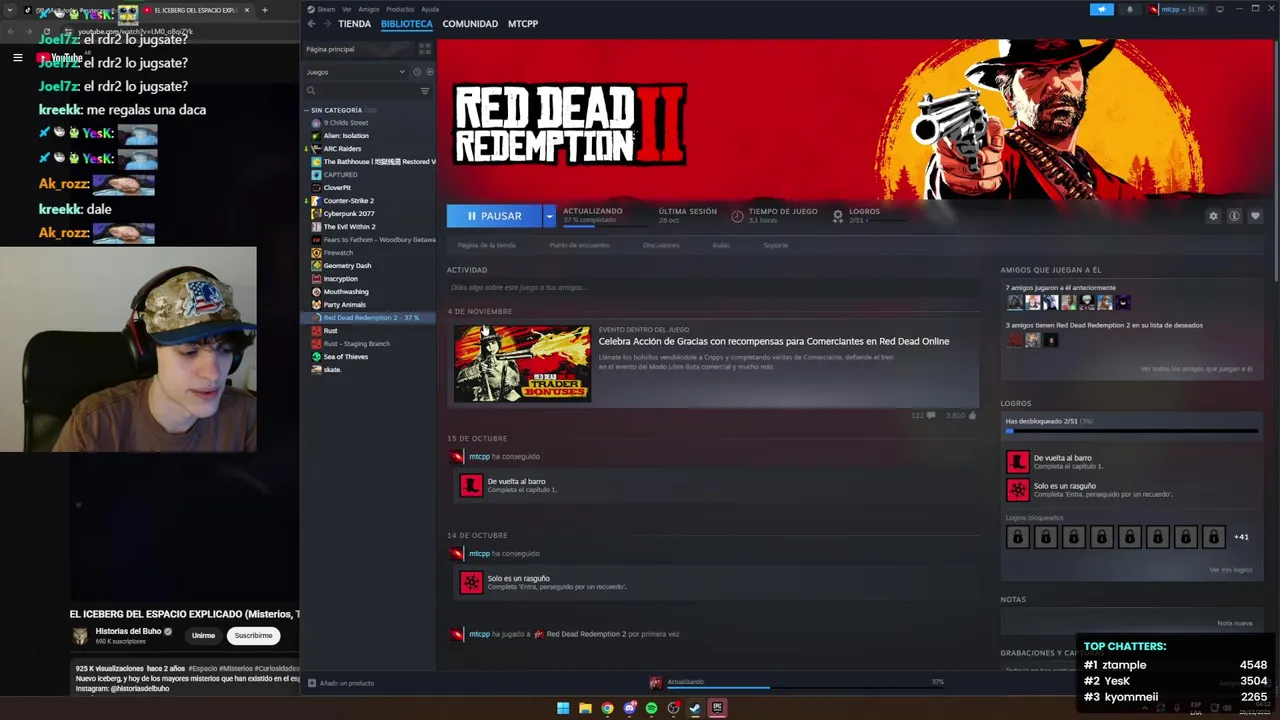This screenshot has width=1280, height=720.
Task: Click Suscribirme on YouTube video
Action: click(x=253, y=635)
